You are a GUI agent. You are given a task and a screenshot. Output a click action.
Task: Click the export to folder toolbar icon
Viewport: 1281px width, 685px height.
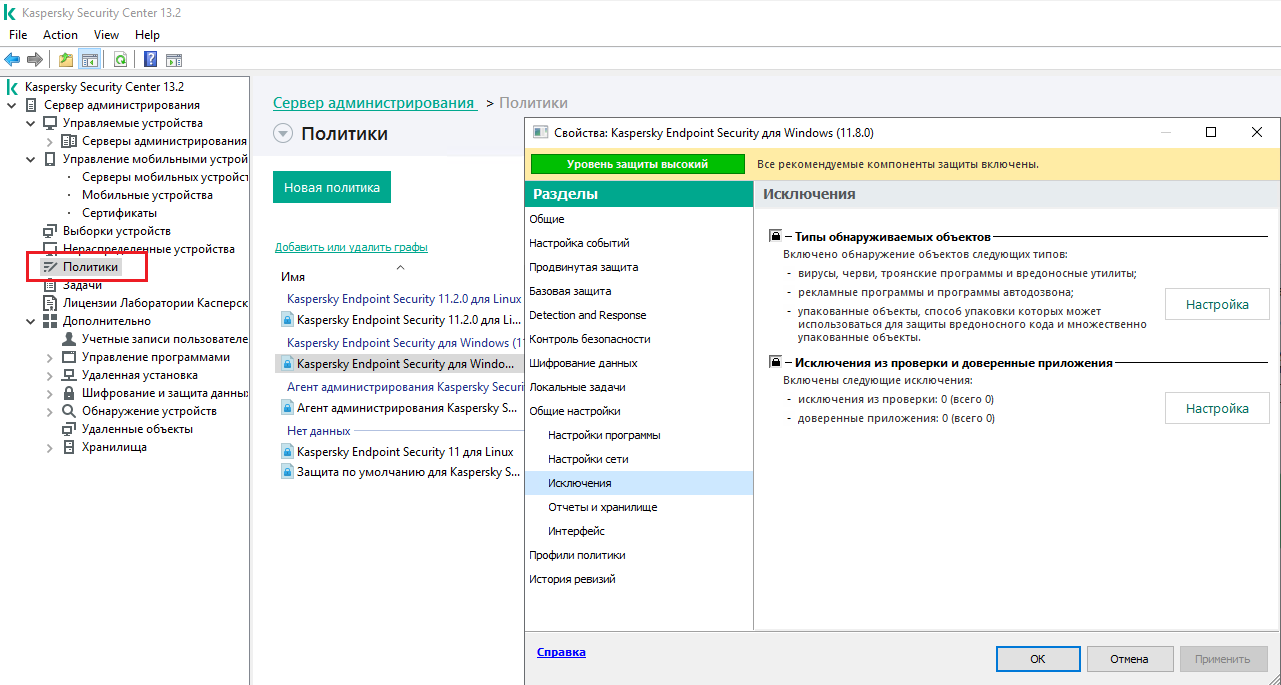65,59
